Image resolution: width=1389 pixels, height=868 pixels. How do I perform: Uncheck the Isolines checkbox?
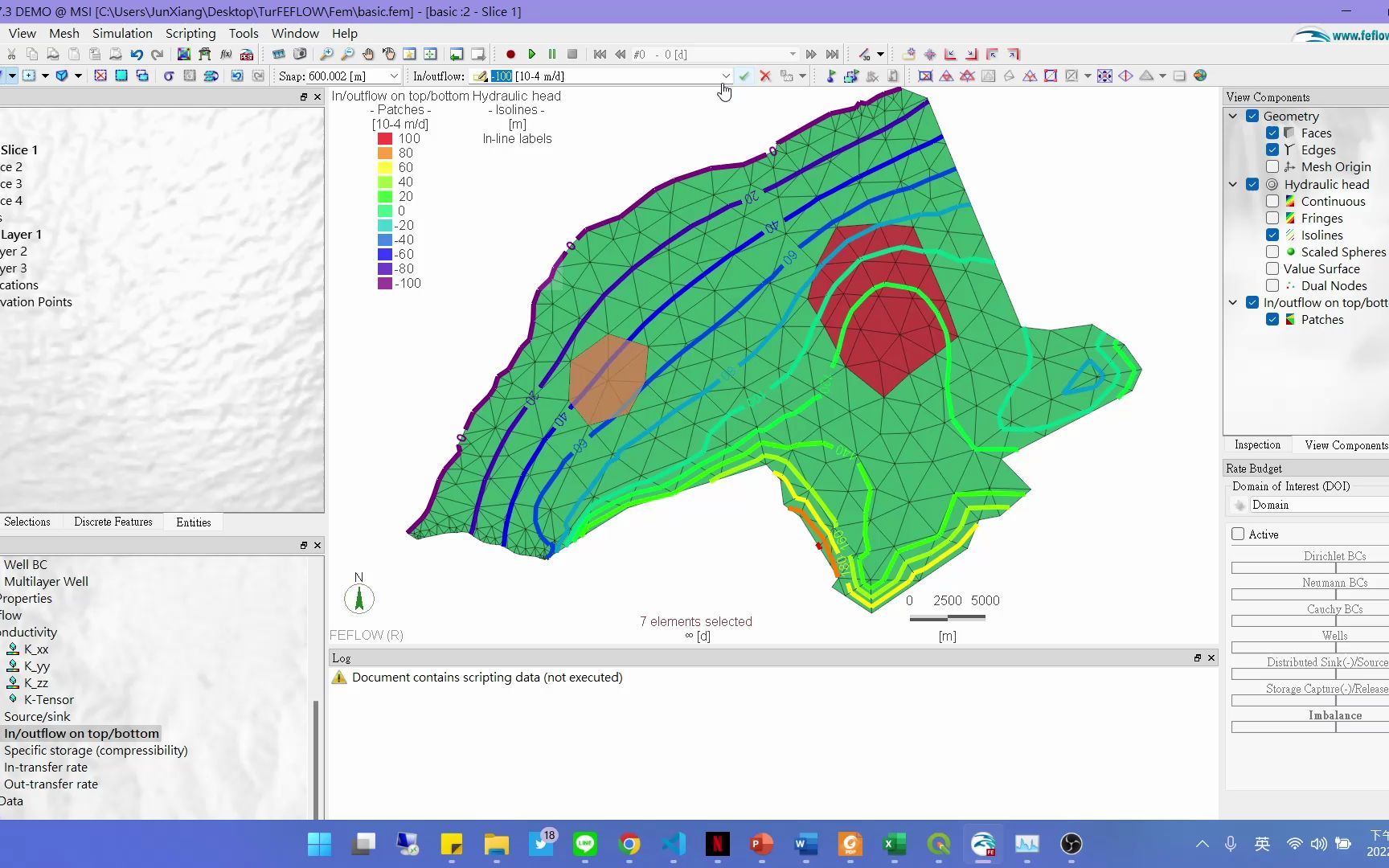pyautogui.click(x=1272, y=235)
